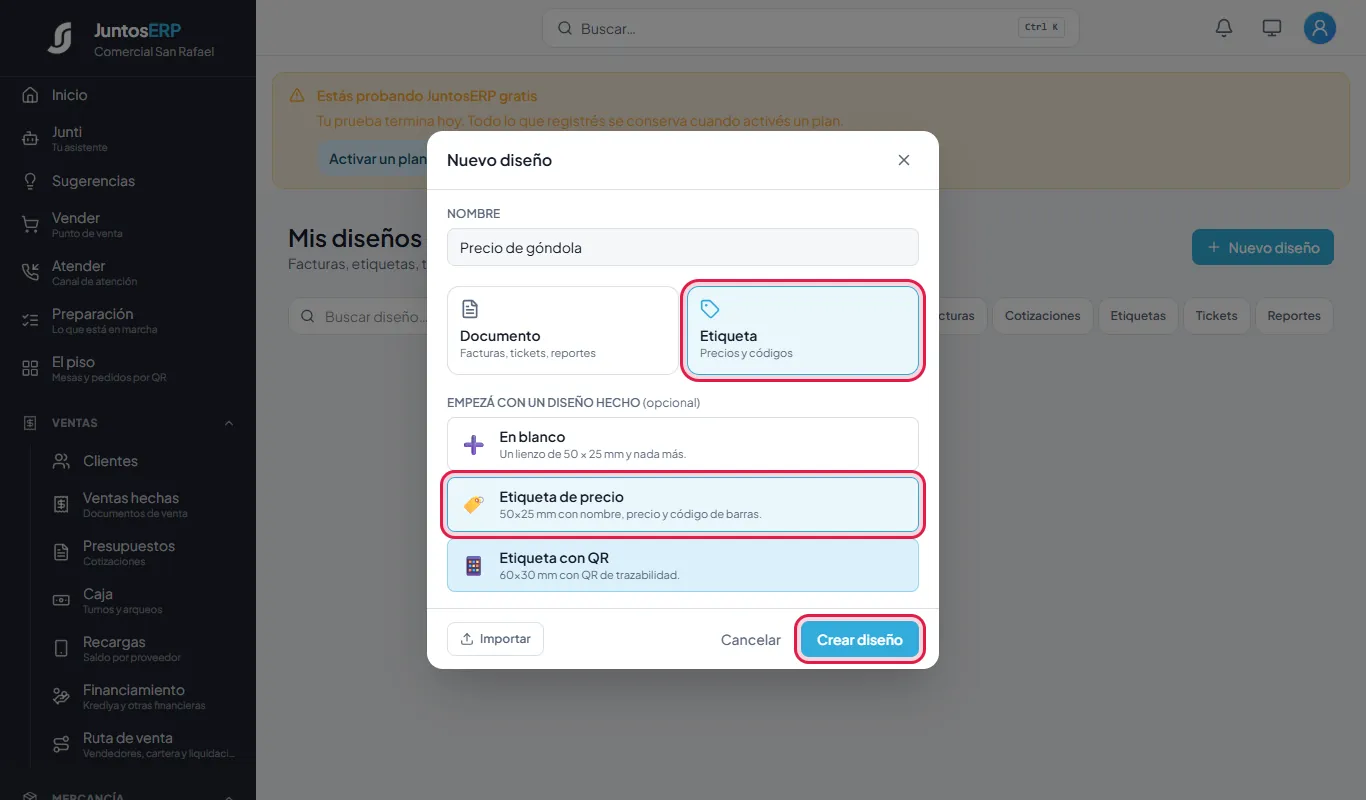
Task: Click the Preparación checklist icon
Action: coord(30,321)
